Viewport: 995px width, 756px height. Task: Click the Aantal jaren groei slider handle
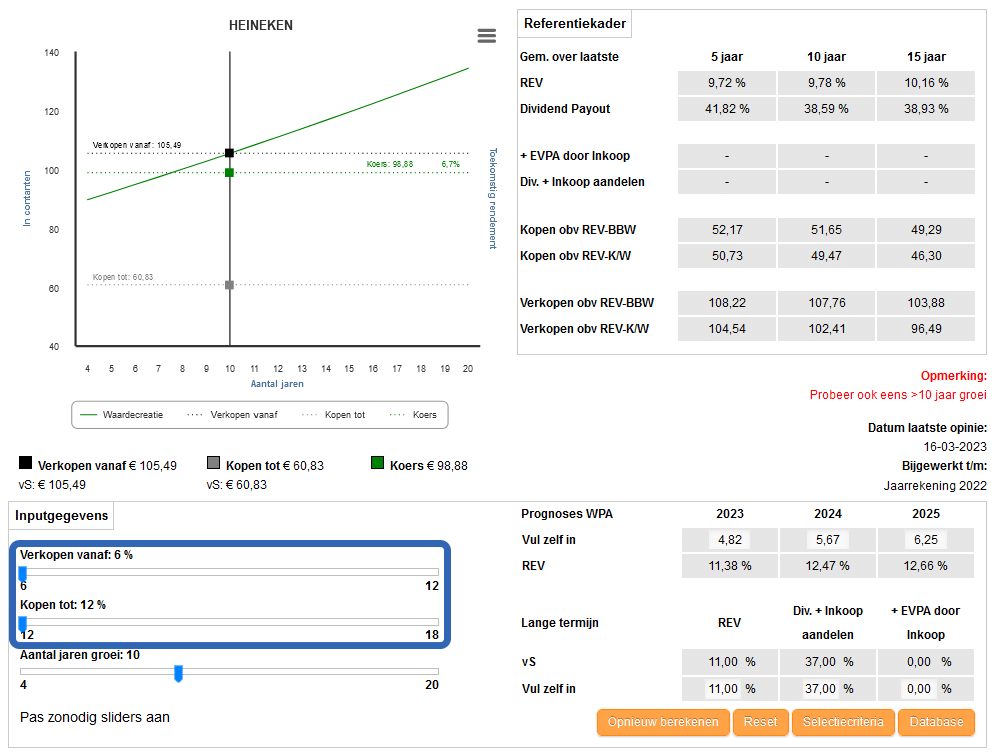pyautogui.click(x=178, y=673)
